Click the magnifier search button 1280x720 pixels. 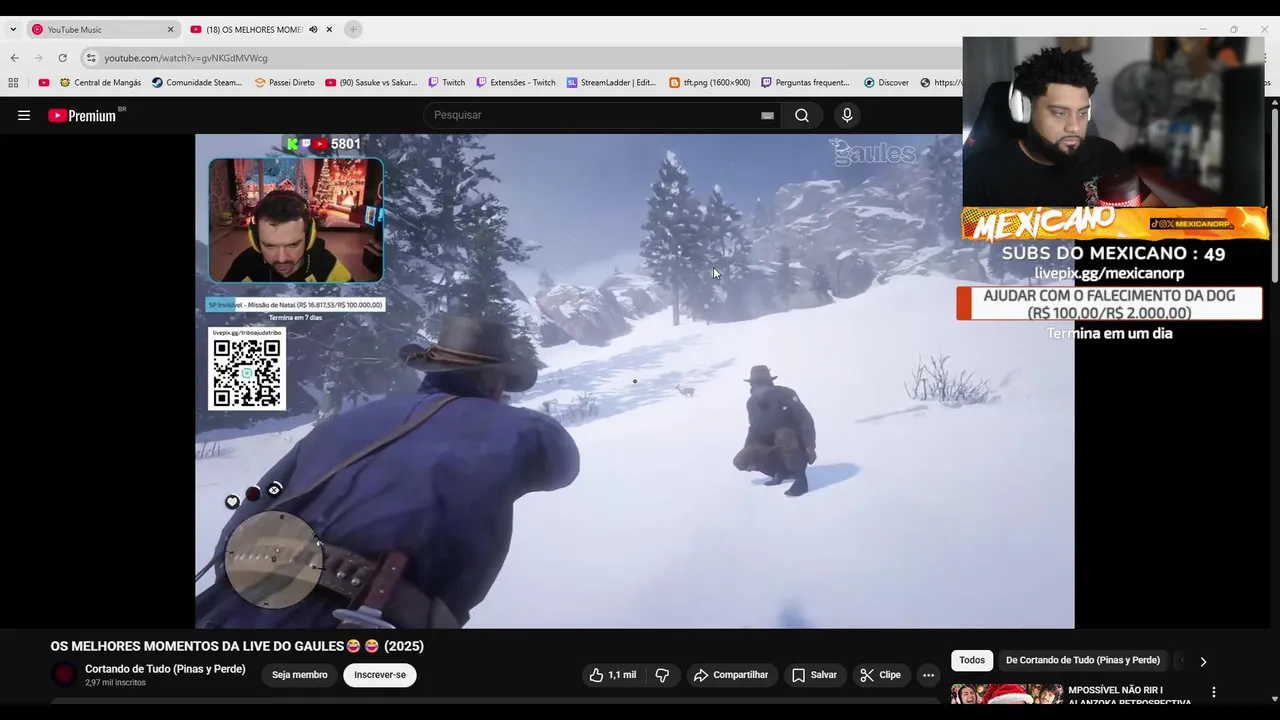point(802,115)
